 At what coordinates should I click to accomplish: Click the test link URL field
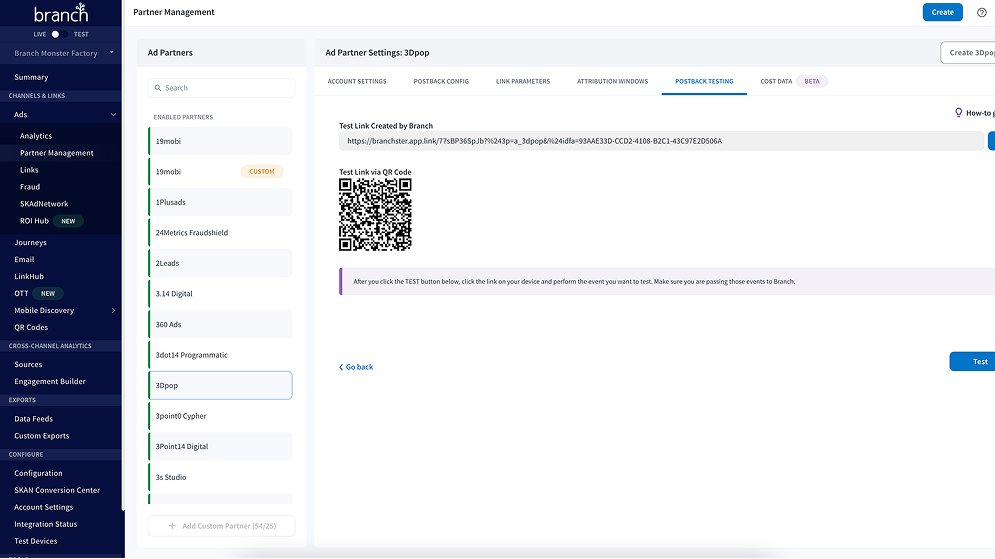click(x=661, y=141)
